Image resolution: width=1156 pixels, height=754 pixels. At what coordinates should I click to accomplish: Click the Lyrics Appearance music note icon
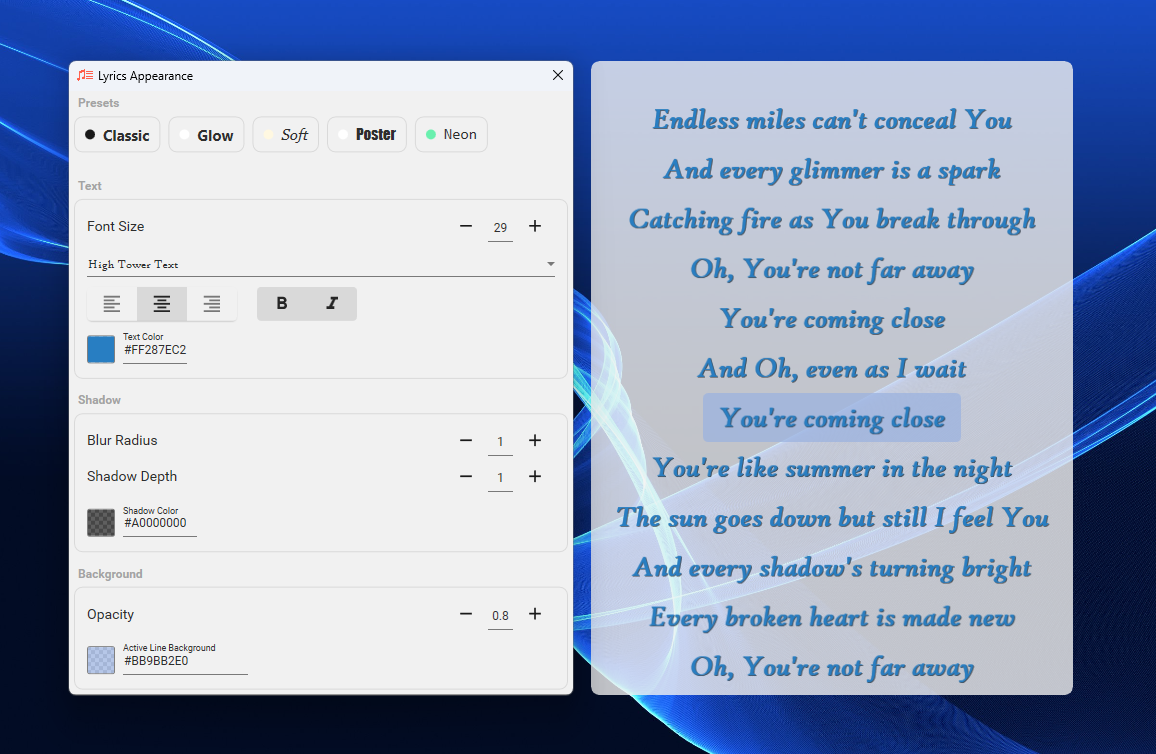click(x=85, y=75)
